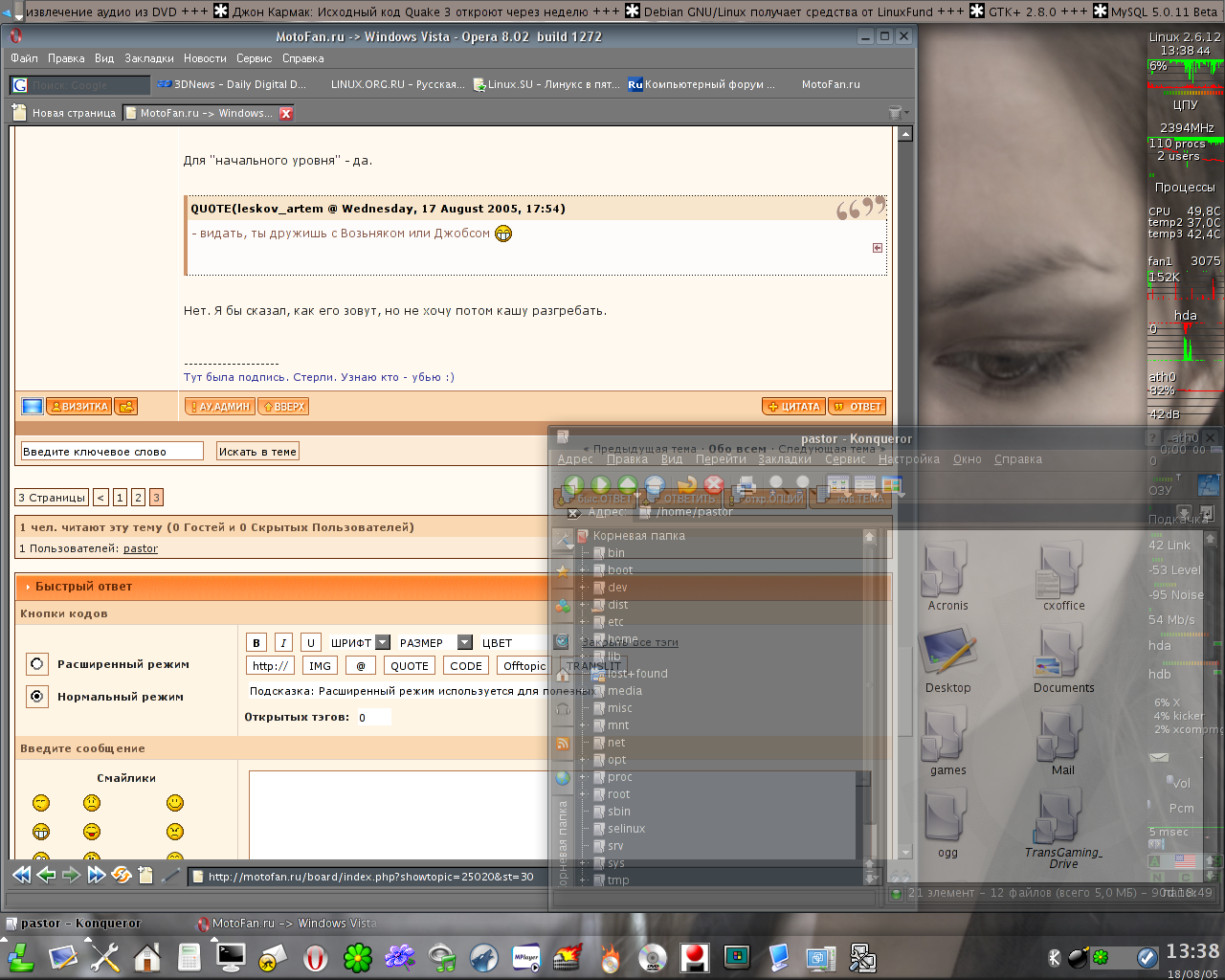This screenshot has height=980, width=1225.
Task: Go to page 2 of the topic
Action: pos(138,498)
